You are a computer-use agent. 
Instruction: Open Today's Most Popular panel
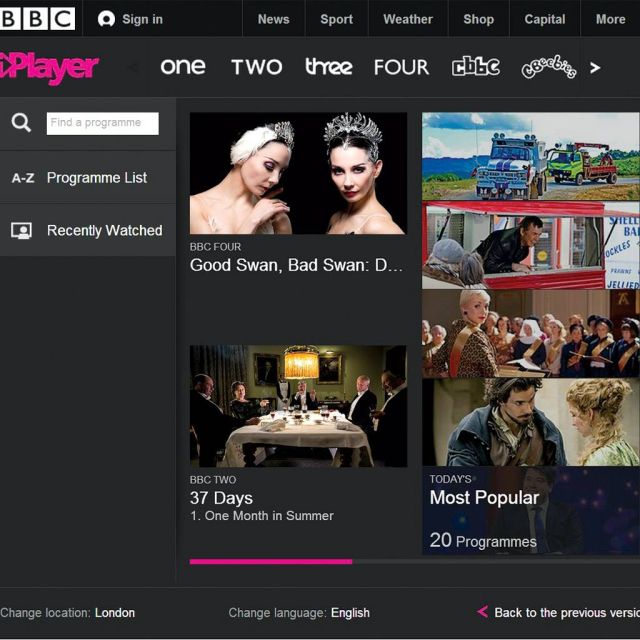[x=531, y=511]
